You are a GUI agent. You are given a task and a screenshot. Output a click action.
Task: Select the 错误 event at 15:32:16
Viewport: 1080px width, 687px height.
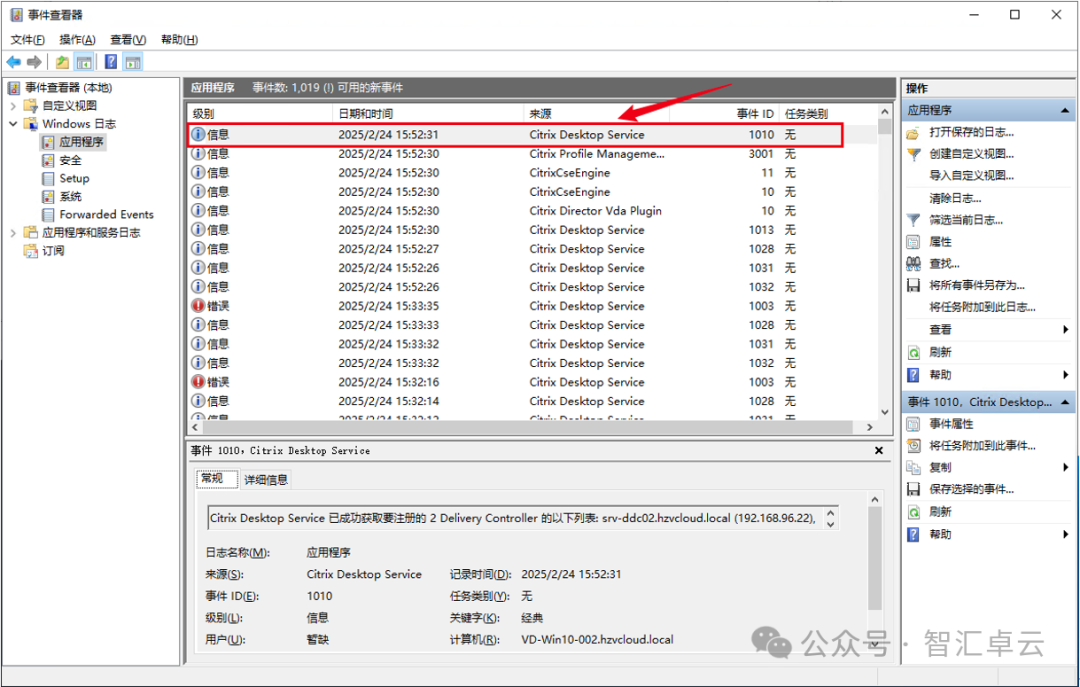pos(532,382)
